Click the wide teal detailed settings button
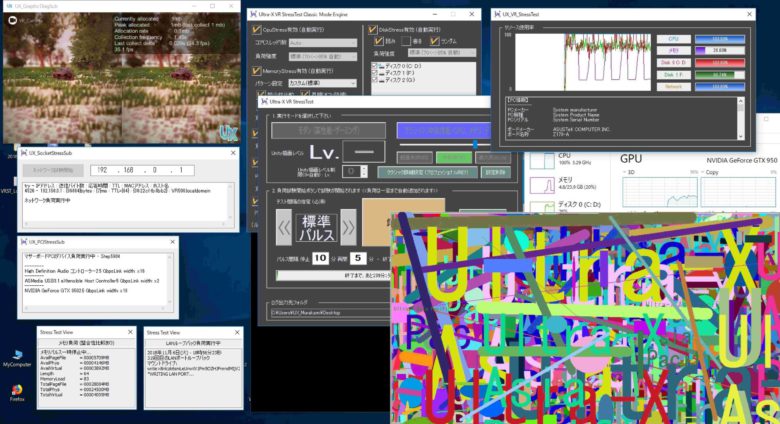Screen dimensions: 780x424 (x=427, y=172)
